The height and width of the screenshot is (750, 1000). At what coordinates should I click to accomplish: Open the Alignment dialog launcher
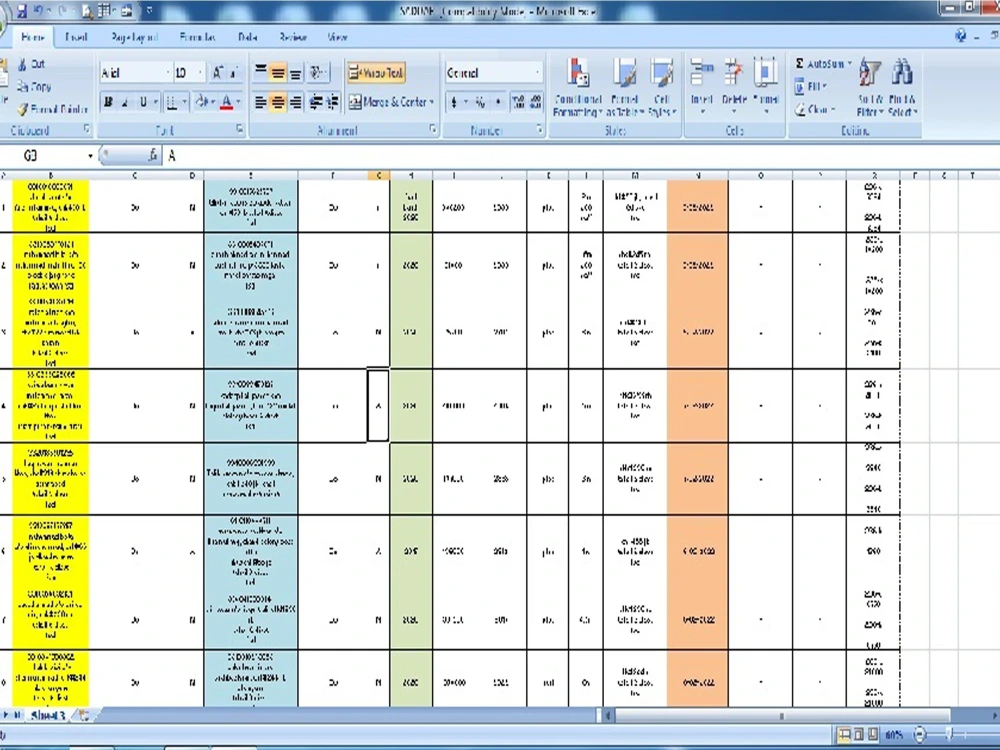tap(433, 129)
